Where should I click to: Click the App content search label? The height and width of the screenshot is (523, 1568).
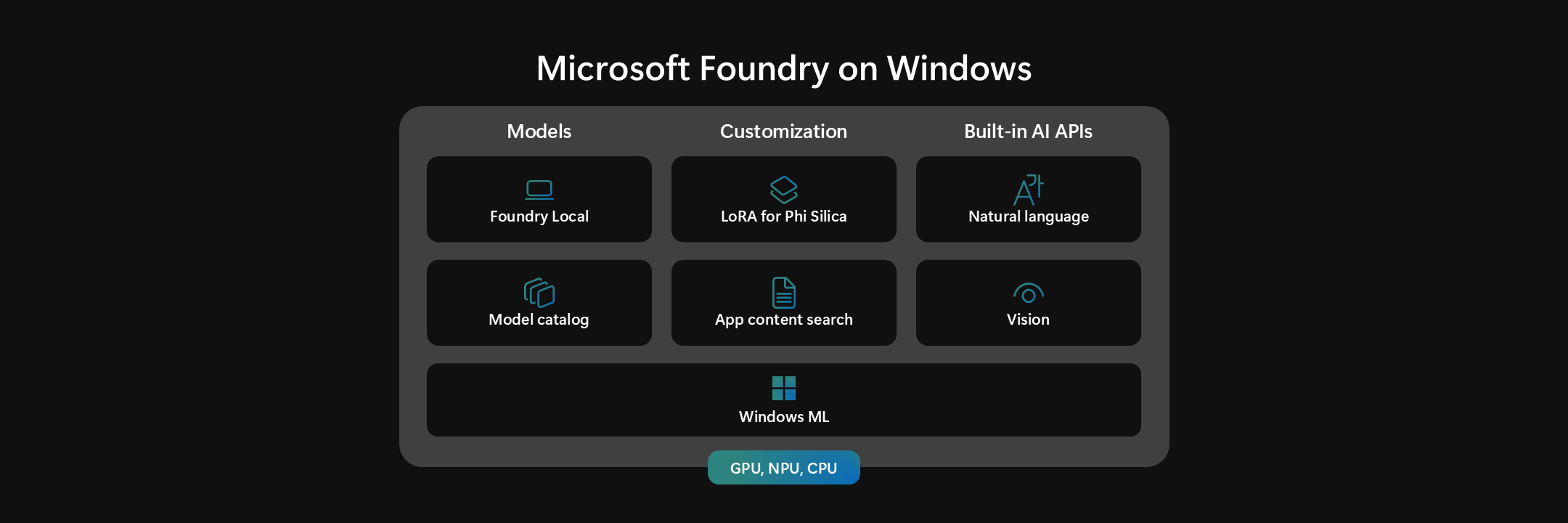click(784, 320)
